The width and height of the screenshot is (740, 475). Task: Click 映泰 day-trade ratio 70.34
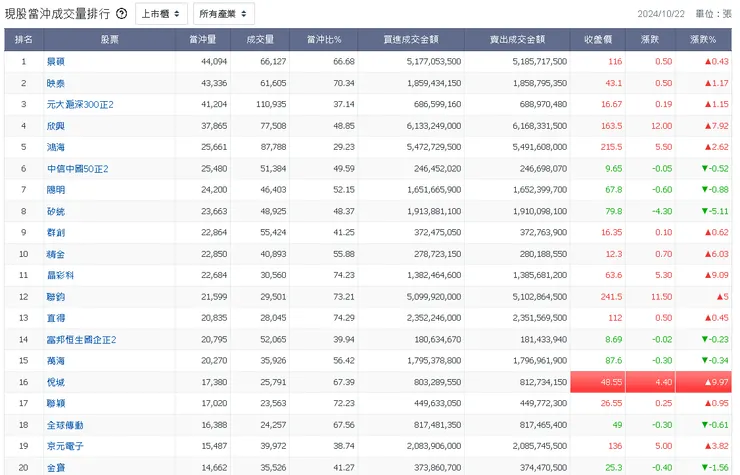[x=344, y=83]
